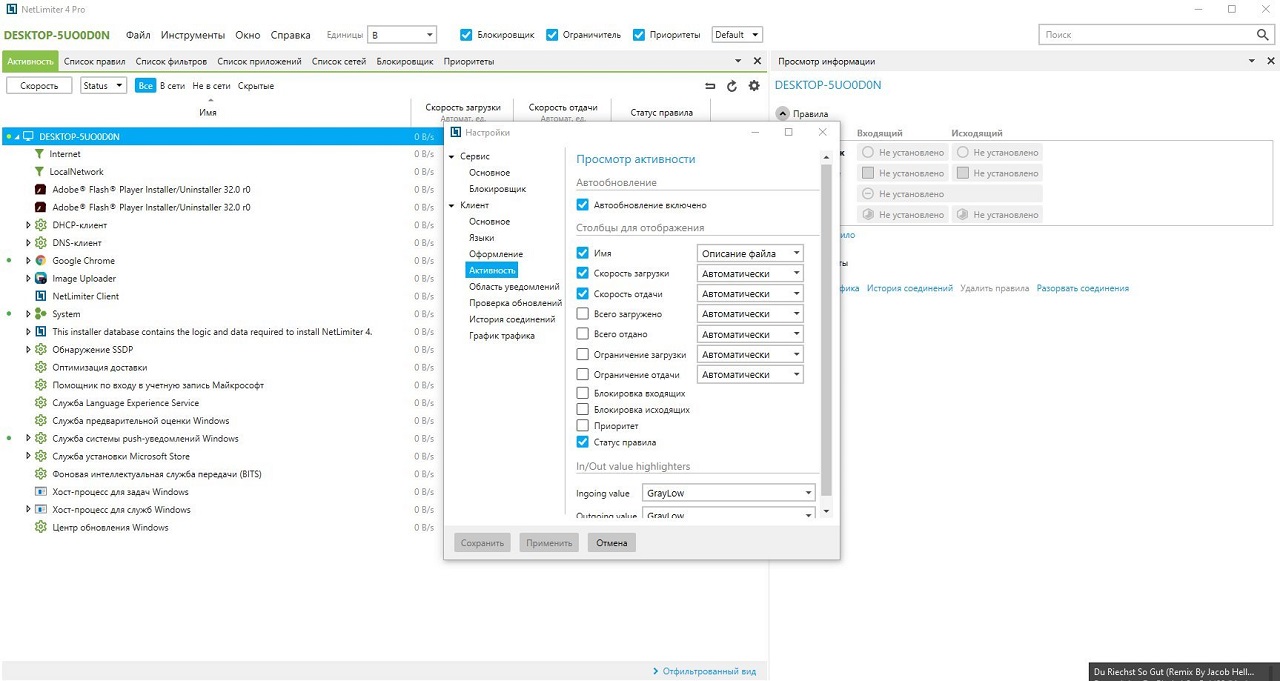
Task: Click the settings dialog vertical scrollbar
Action: click(826, 330)
